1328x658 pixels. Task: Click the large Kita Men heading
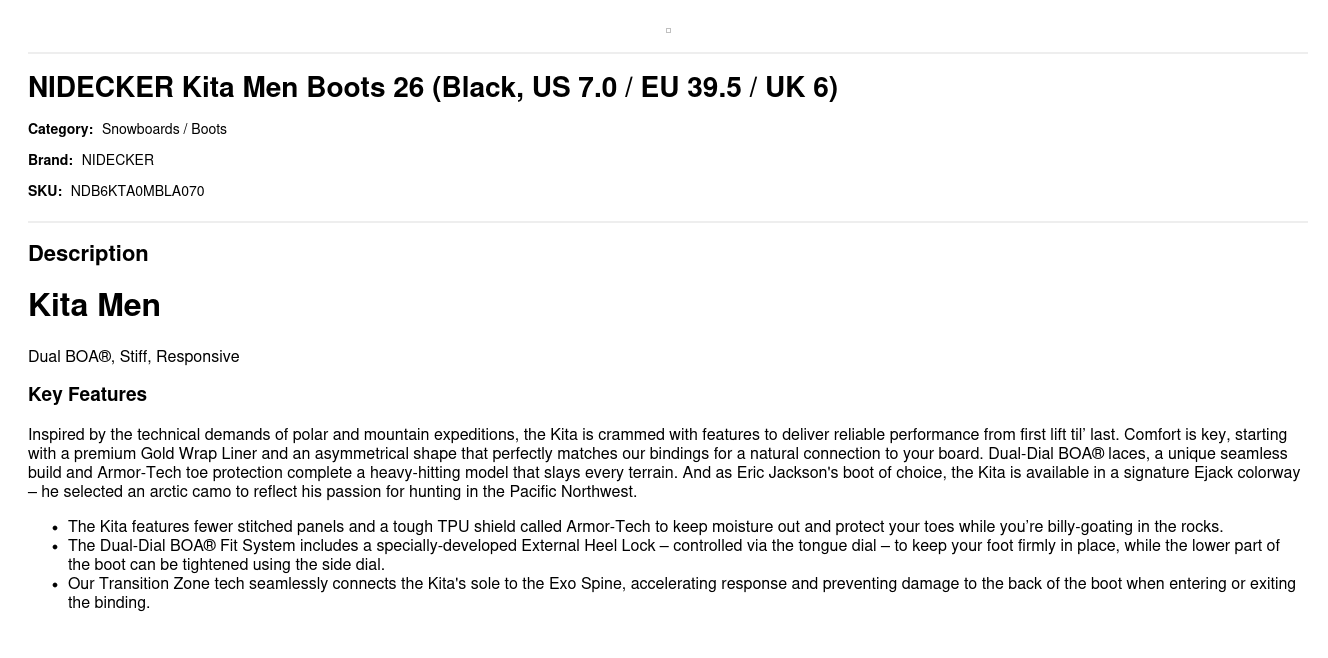pos(94,305)
